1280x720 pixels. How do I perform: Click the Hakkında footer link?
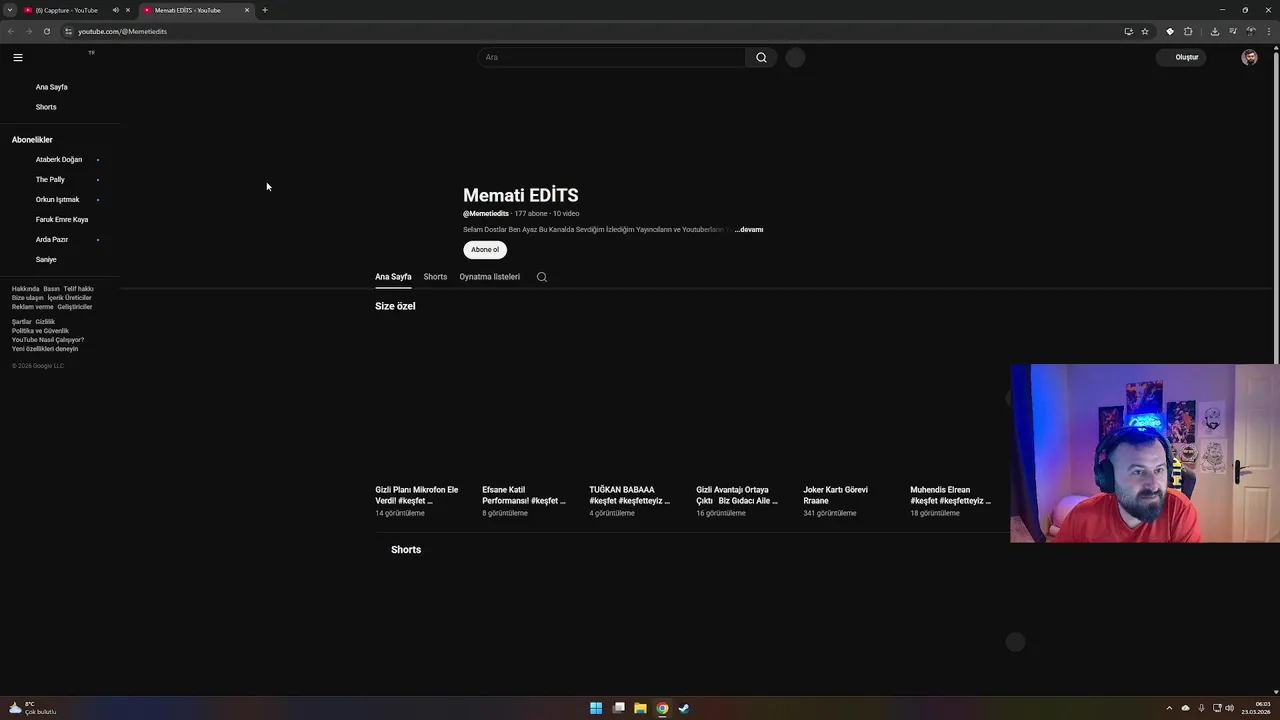25,289
